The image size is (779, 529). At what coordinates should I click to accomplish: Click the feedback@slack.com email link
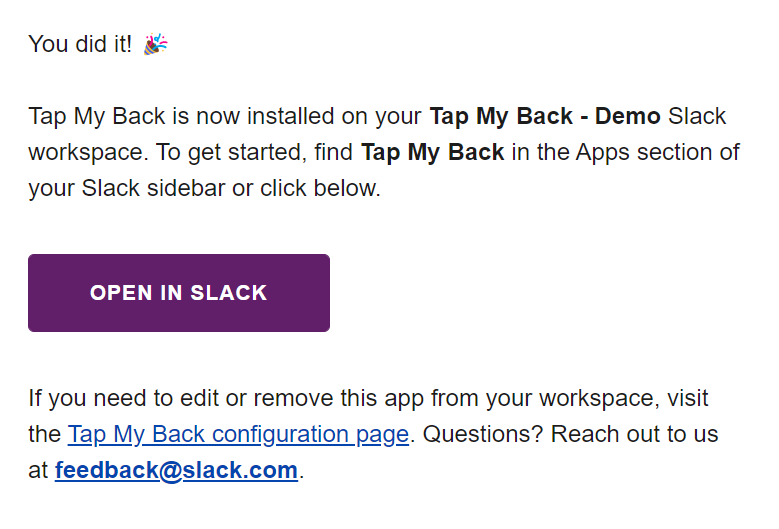(x=176, y=470)
